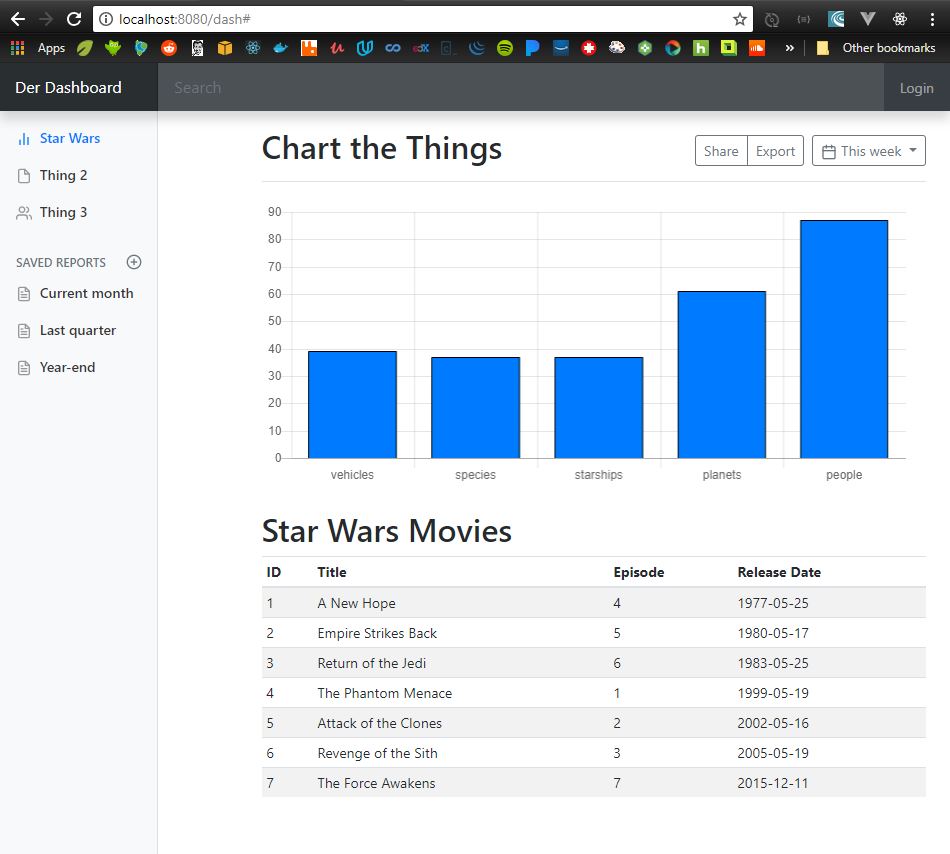Click the Empire Strikes Back title cell
The height and width of the screenshot is (854, 950).
[377, 634]
